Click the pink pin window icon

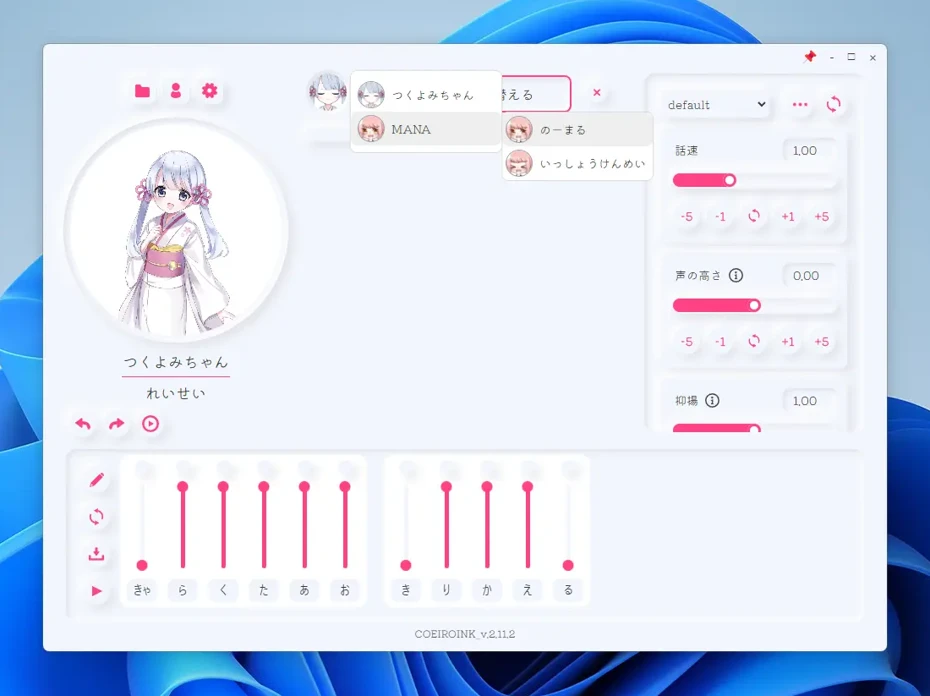click(810, 57)
